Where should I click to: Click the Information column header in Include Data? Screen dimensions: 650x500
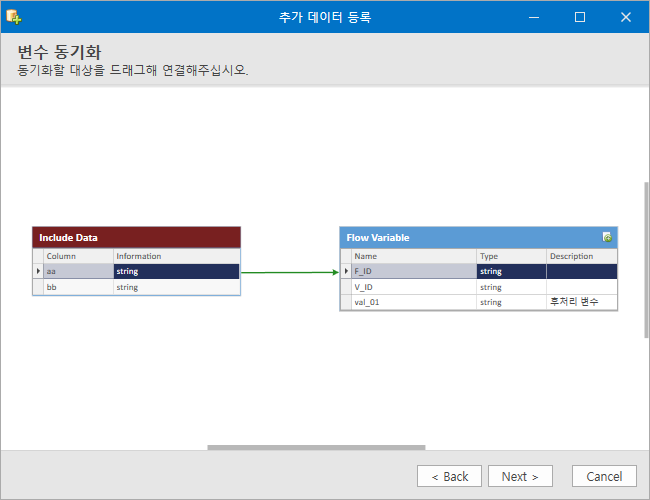click(x=177, y=256)
